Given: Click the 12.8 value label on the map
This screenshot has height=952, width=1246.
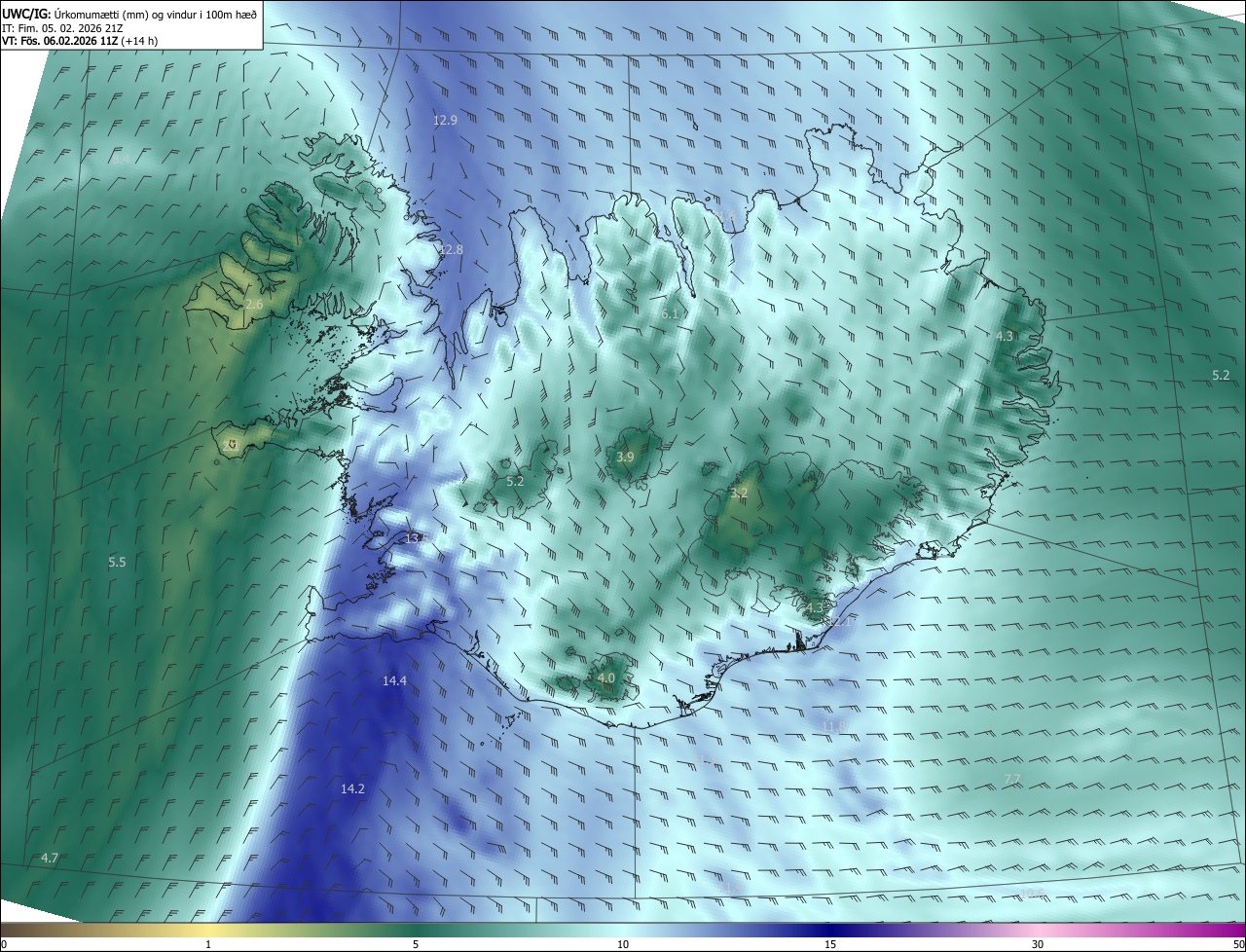Looking at the screenshot, I should point(452,250).
